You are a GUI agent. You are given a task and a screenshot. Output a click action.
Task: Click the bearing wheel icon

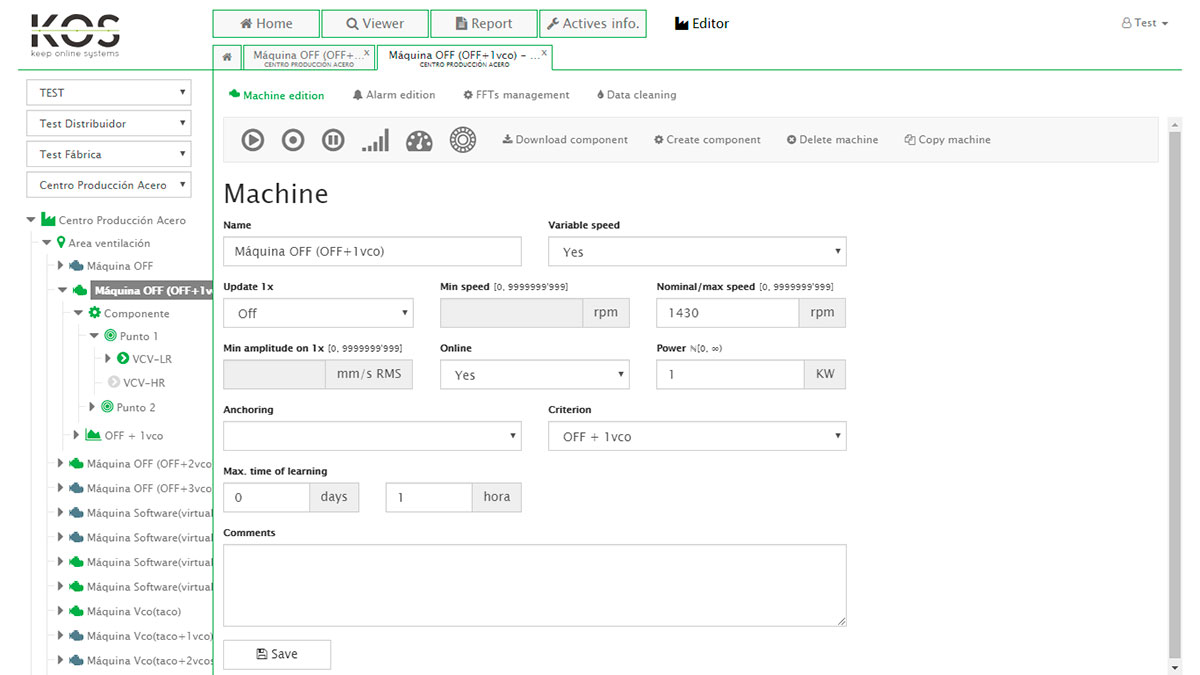click(x=462, y=141)
